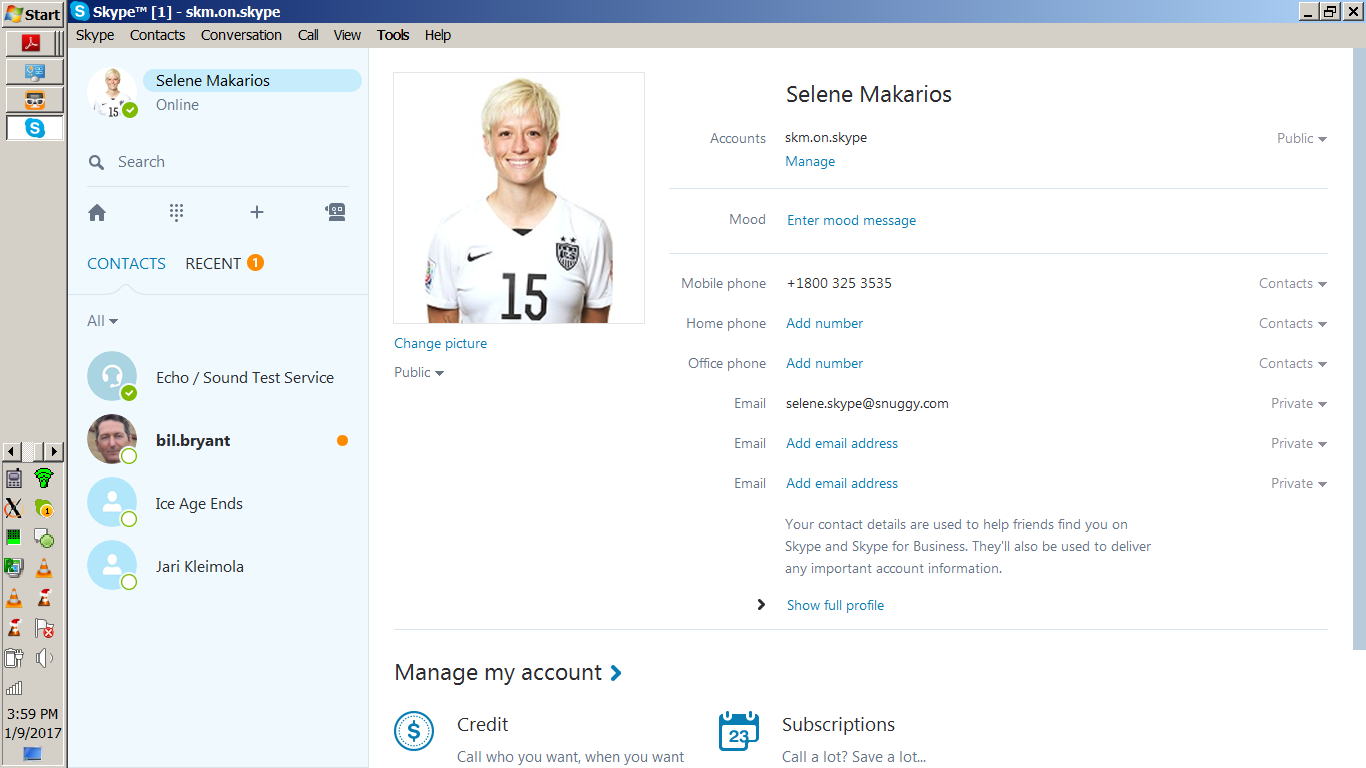Click the clock showing 3:59 PM
The width and height of the screenshot is (1366, 768).
pos(33,714)
